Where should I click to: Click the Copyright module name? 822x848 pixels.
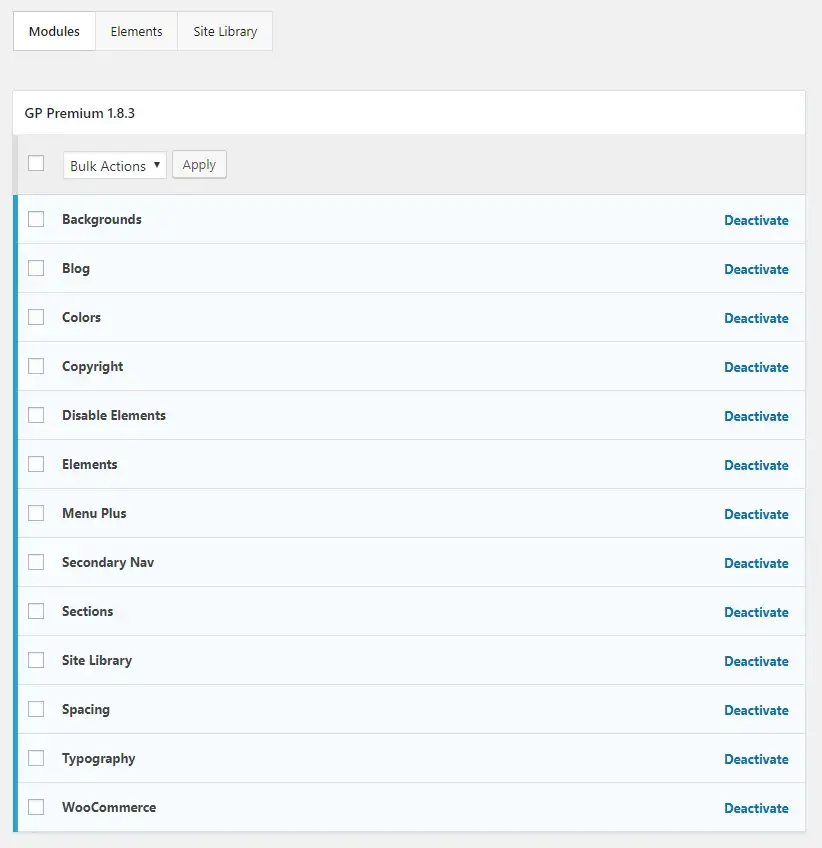[x=92, y=367]
